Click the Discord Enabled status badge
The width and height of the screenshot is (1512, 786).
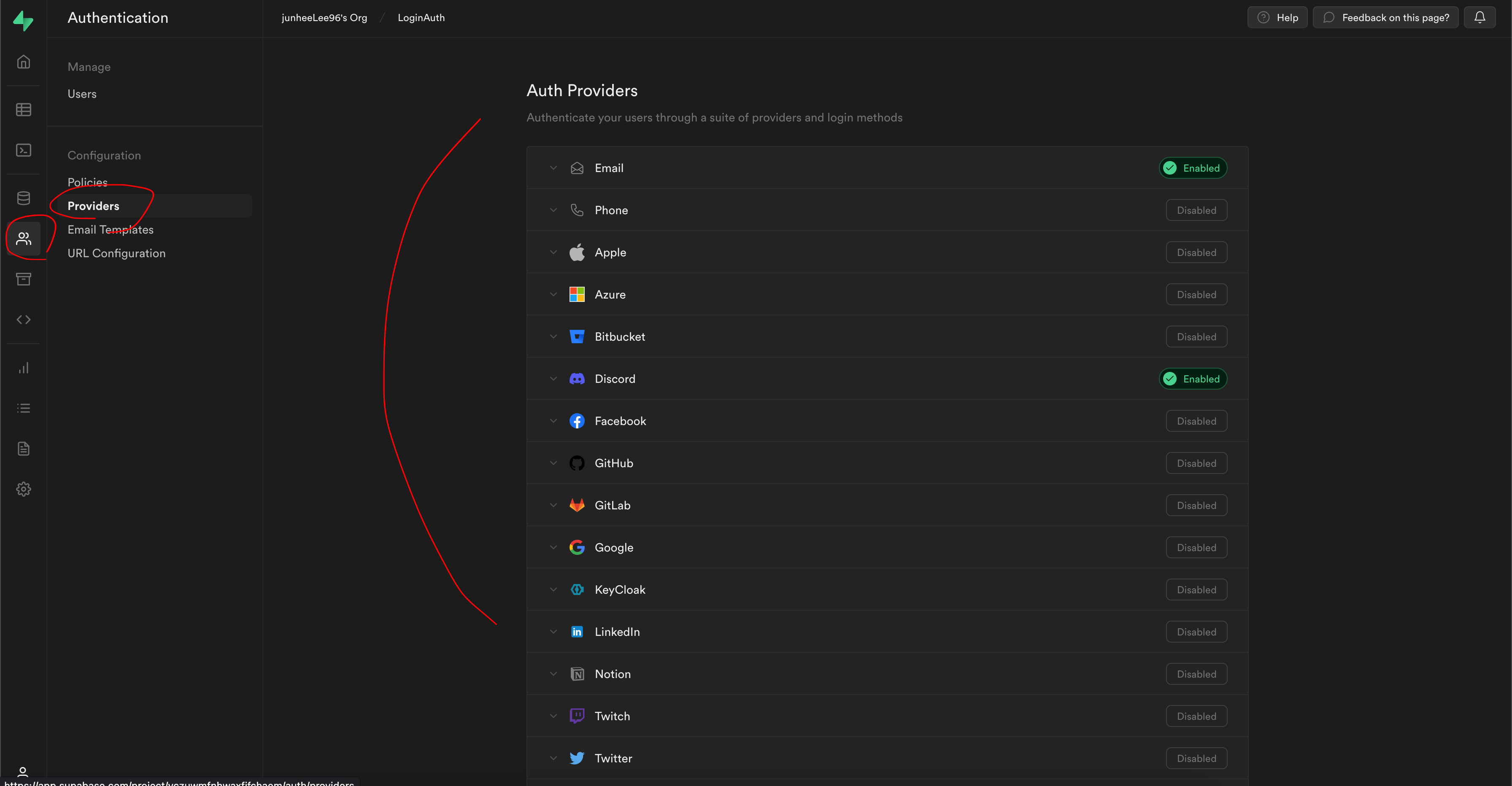point(1193,379)
